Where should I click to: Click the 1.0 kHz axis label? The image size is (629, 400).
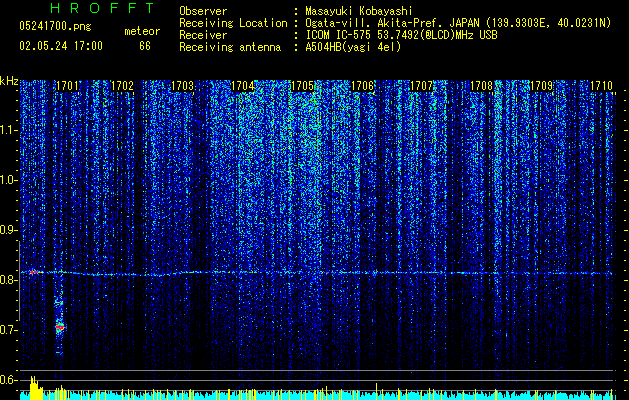(9, 180)
